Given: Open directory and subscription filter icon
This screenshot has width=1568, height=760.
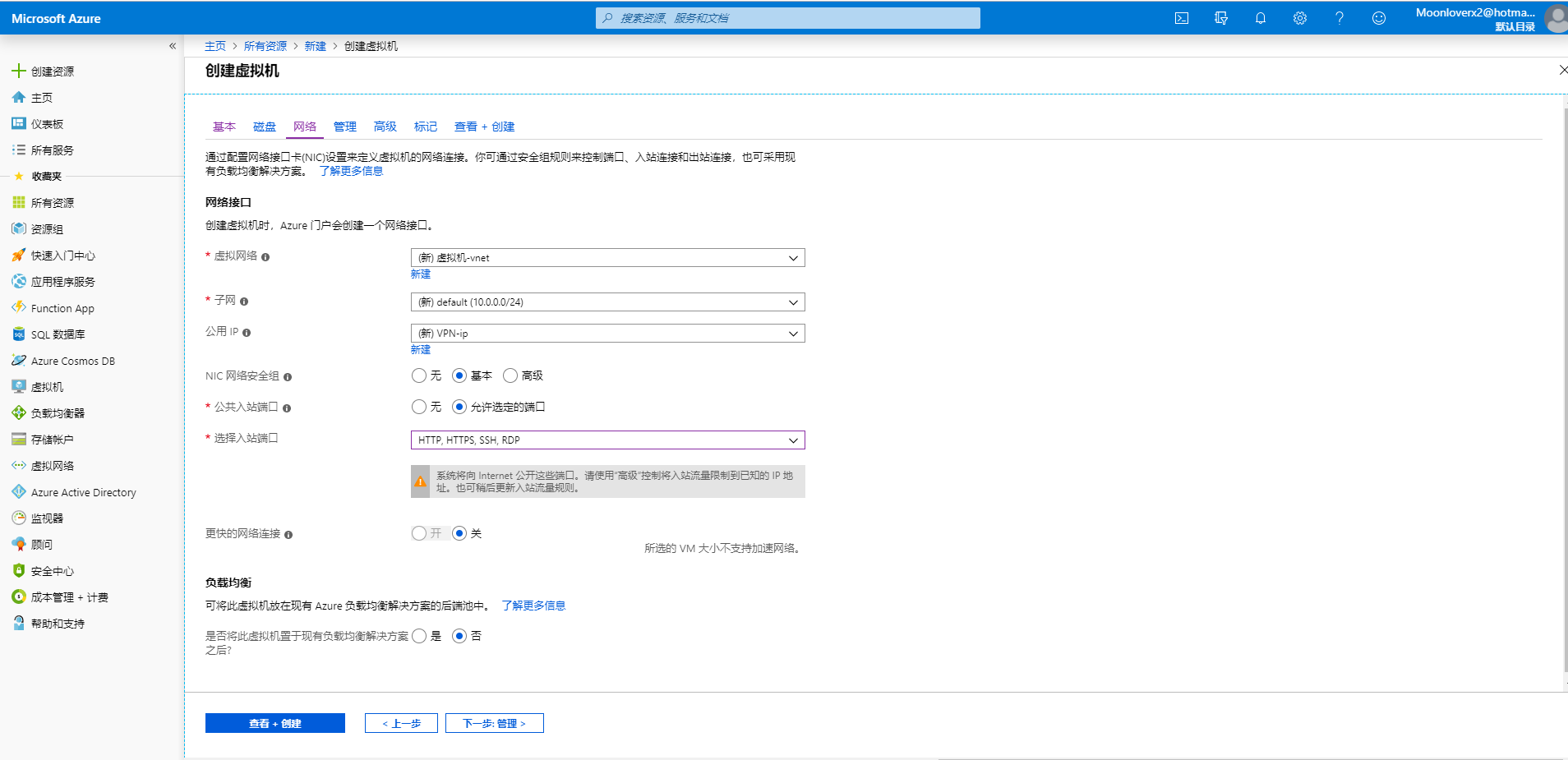Looking at the screenshot, I should click(1221, 18).
